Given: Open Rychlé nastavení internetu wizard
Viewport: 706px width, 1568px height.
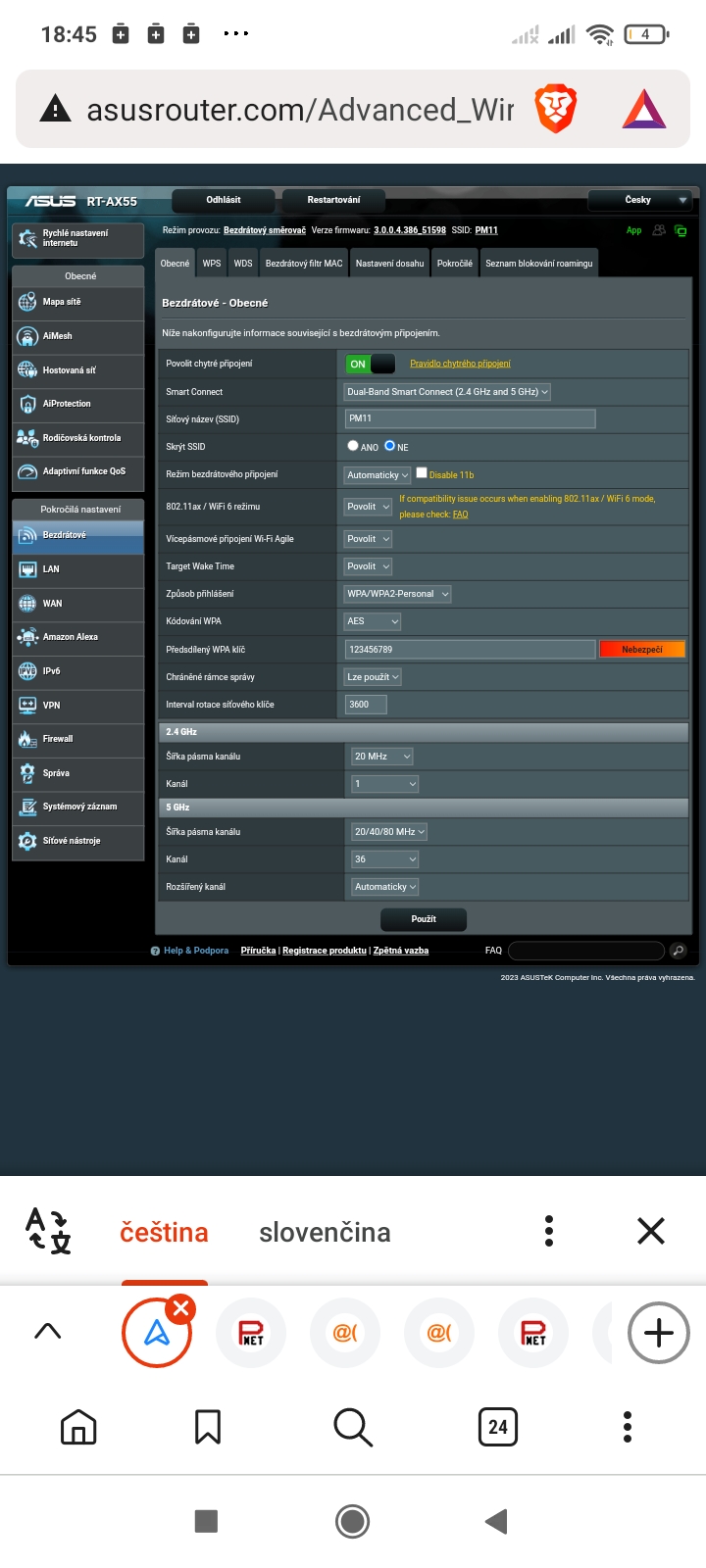Looking at the screenshot, I should (78, 238).
